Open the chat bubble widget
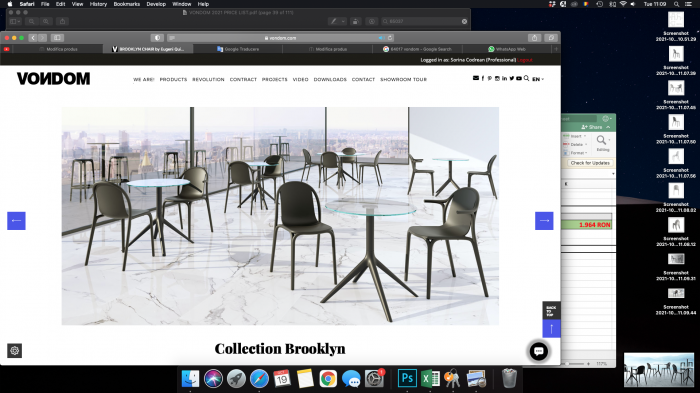 538,351
